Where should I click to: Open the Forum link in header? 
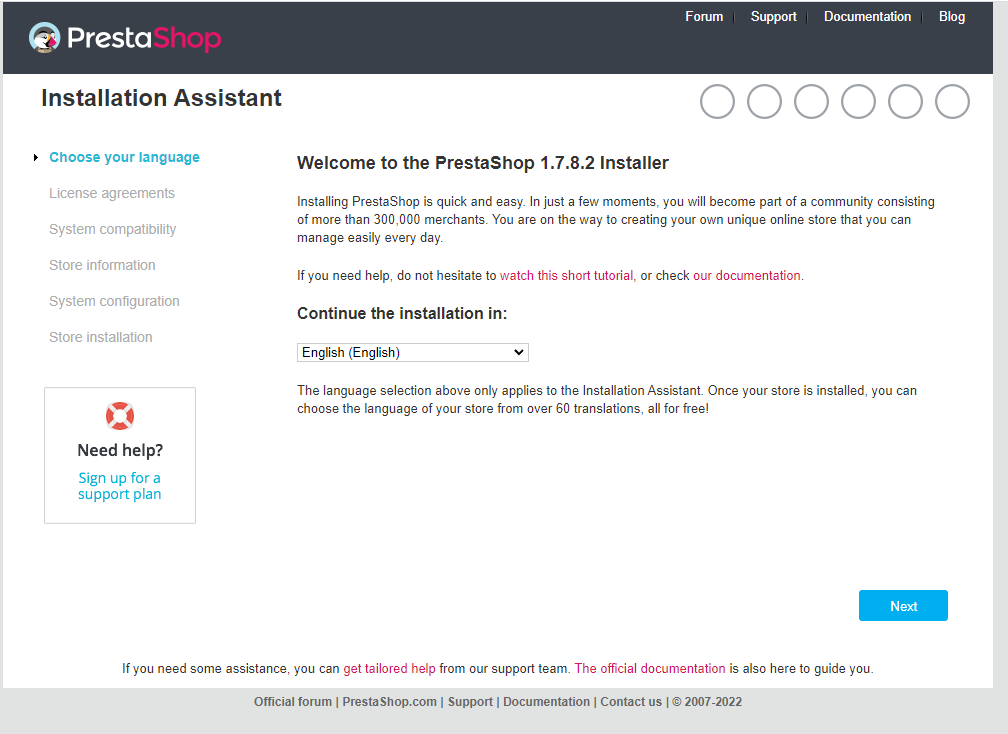[704, 17]
